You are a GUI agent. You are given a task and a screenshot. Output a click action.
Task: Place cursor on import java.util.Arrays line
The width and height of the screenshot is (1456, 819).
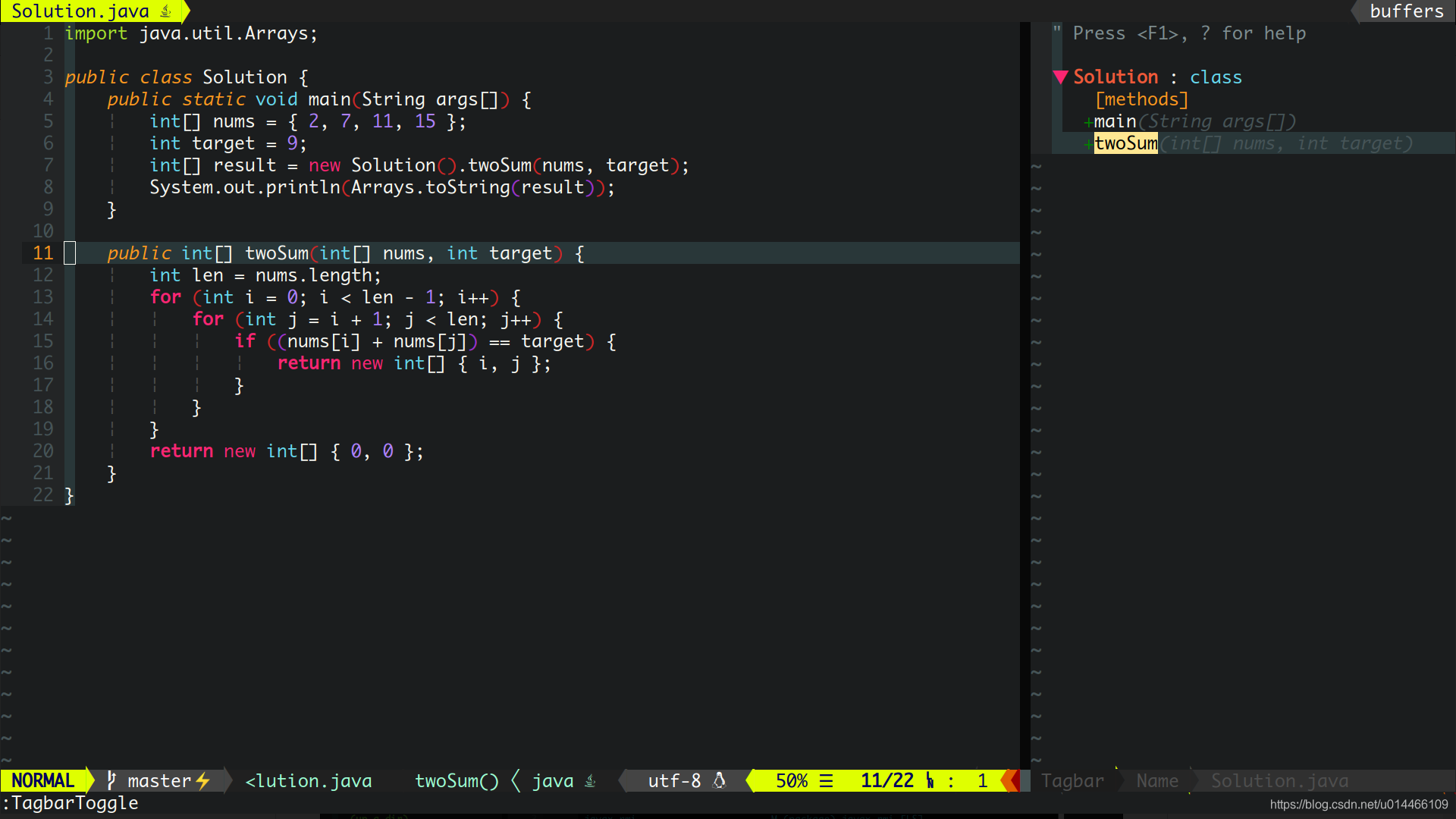click(191, 33)
